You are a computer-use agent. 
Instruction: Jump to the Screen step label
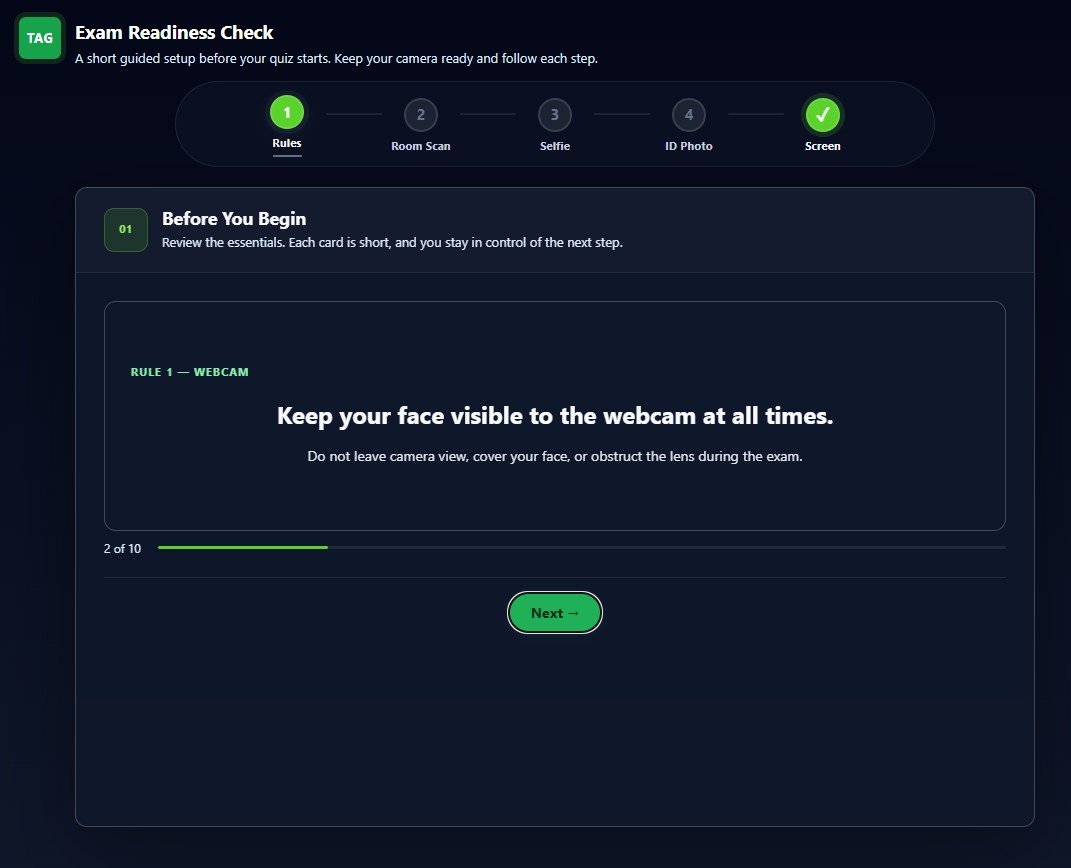point(822,146)
